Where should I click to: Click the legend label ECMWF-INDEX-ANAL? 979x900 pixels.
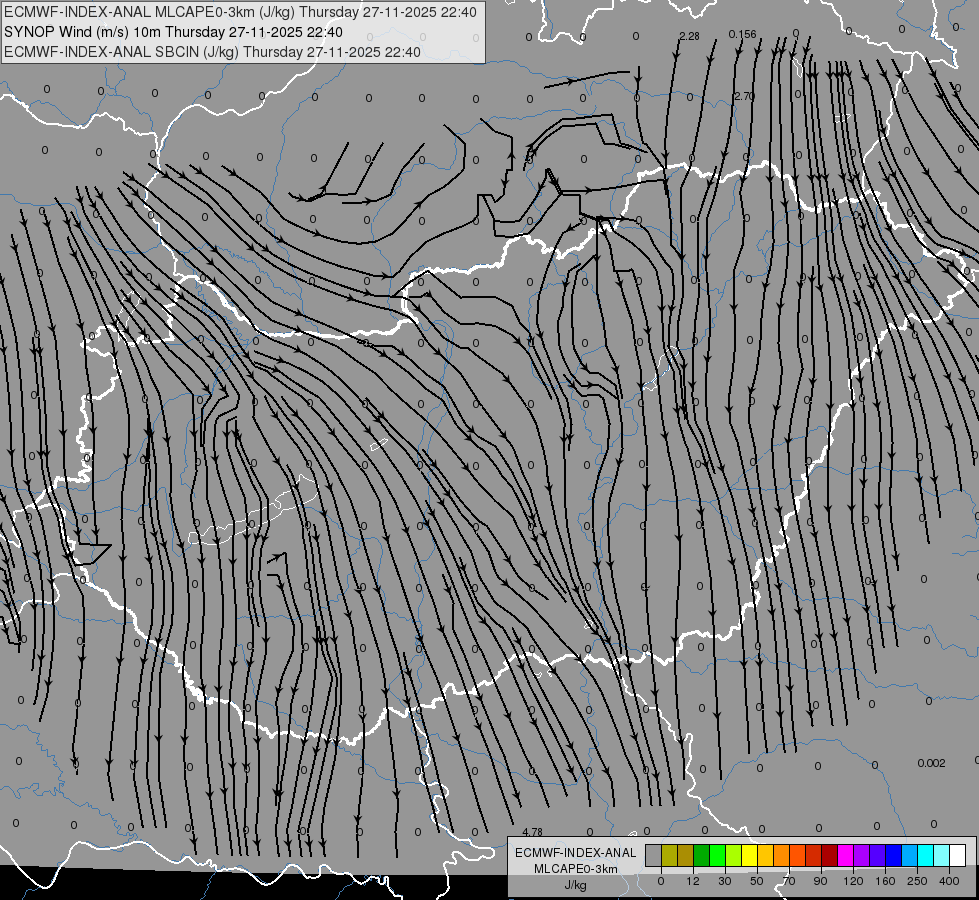click(575, 853)
